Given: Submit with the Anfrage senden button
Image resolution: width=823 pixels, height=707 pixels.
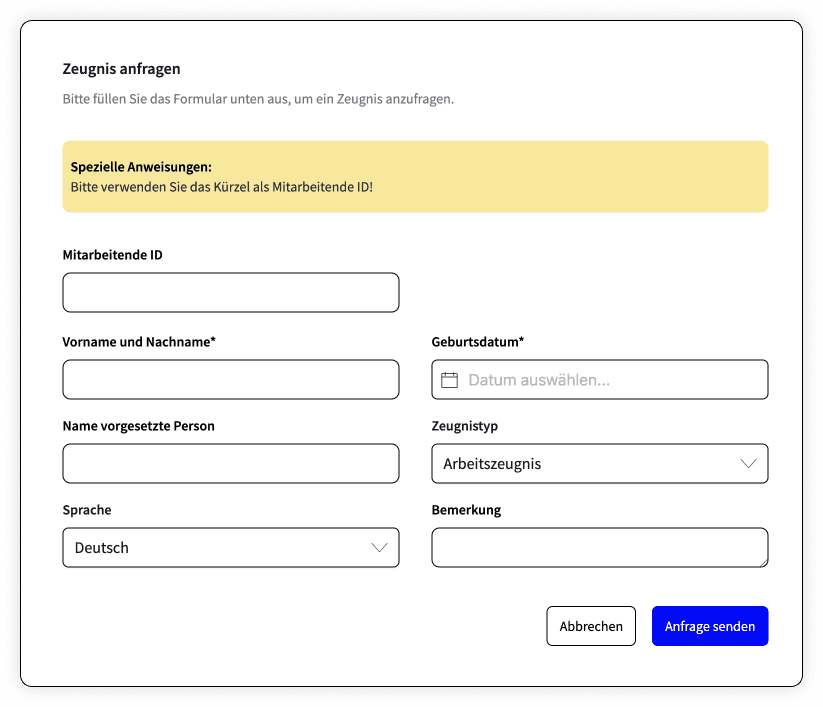Looking at the screenshot, I should (x=710, y=626).
